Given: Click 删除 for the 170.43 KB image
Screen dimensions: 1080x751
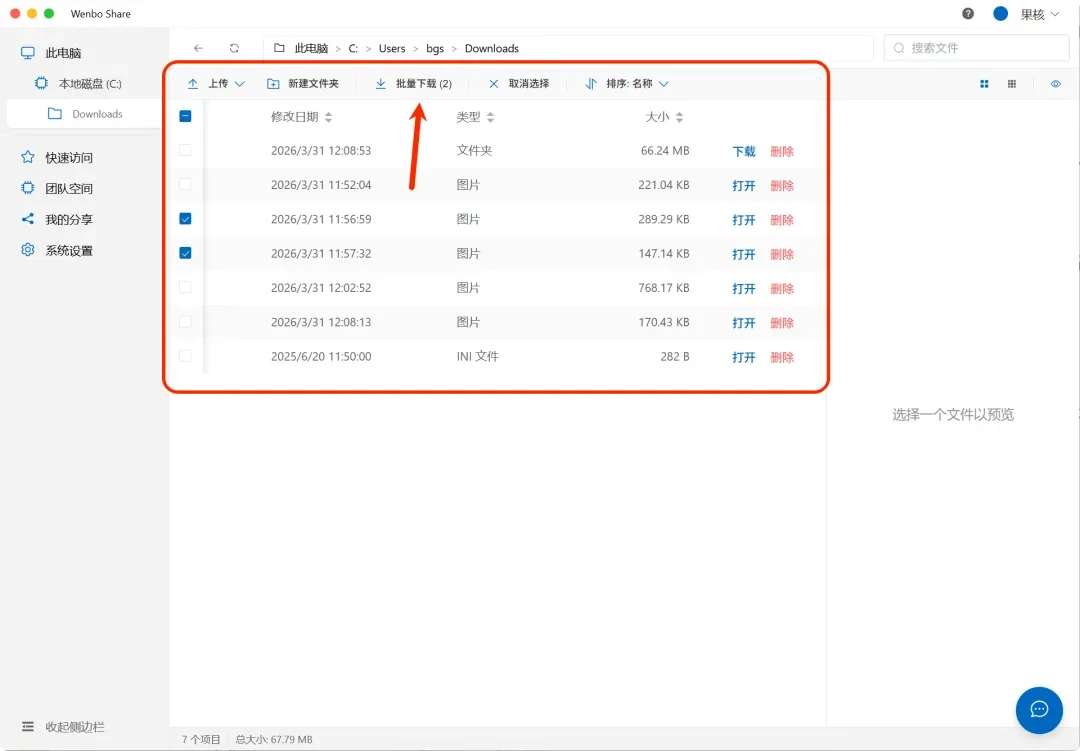Looking at the screenshot, I should (782, 322).
